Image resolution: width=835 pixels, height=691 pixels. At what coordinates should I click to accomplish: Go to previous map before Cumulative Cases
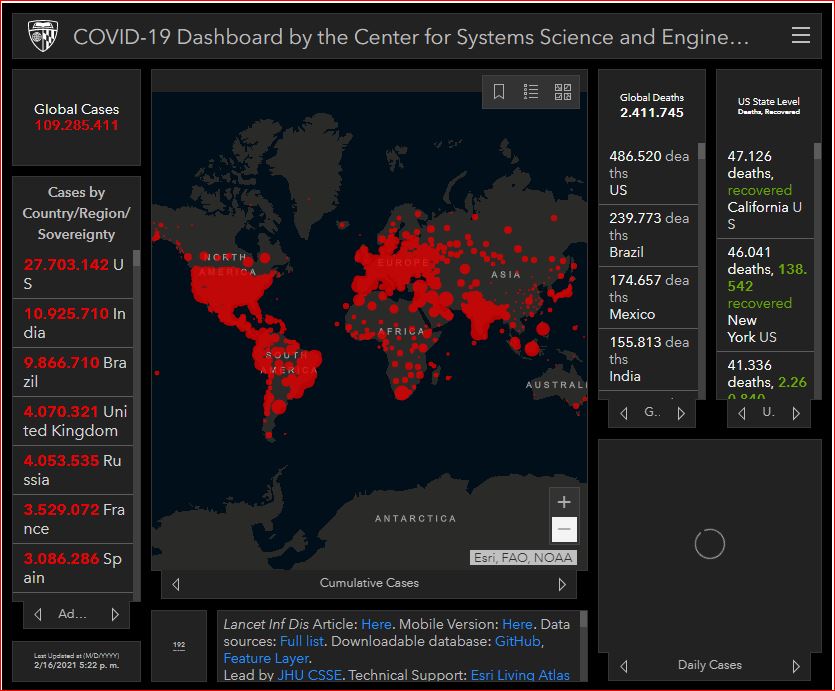(x=177, y=584)
